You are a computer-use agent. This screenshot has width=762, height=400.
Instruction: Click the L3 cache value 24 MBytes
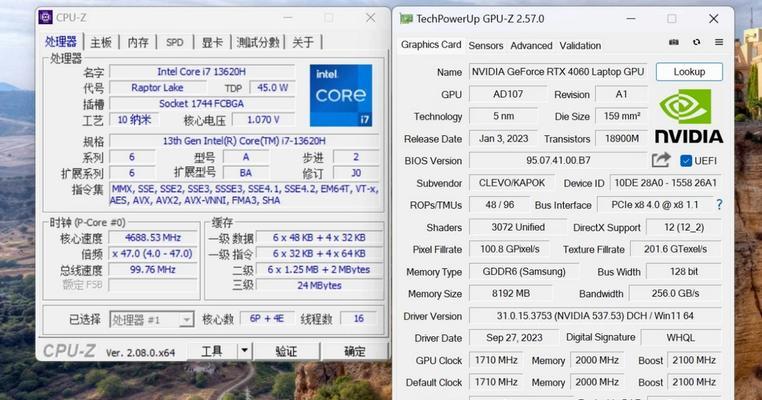(x=319, y=285)
